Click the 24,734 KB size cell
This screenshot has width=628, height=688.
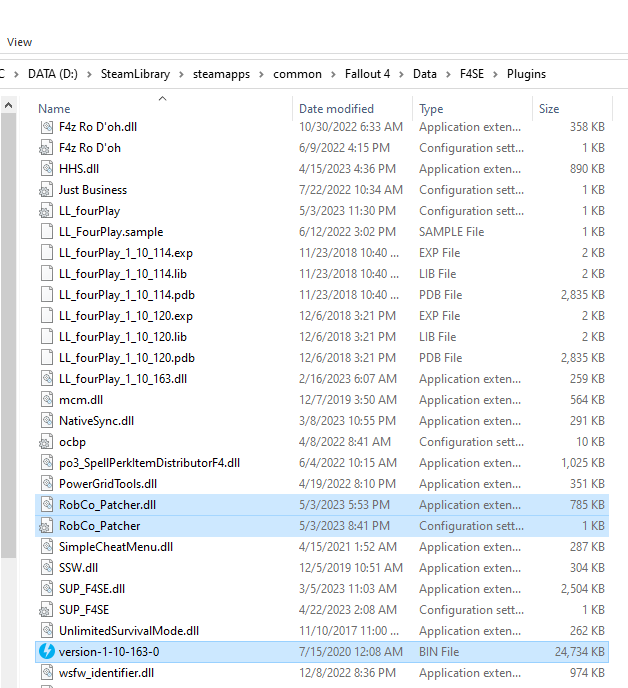click(x=579, y=652)
